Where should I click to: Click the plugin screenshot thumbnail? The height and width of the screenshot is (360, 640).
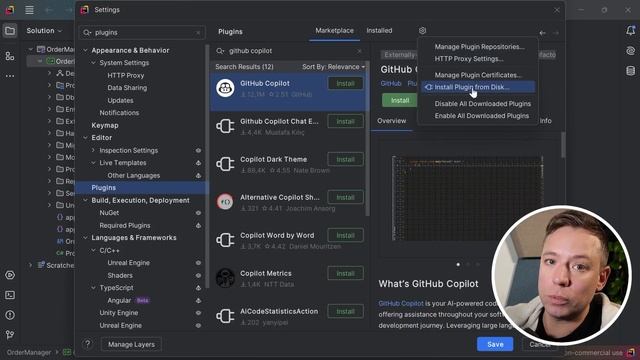[x=467, y=198]
